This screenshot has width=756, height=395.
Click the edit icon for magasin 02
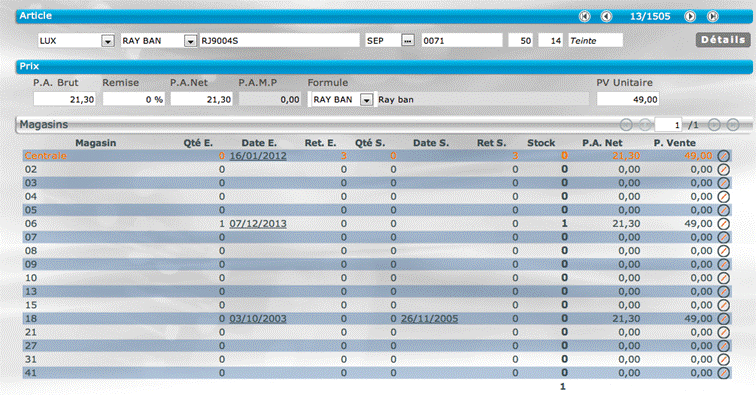(x=723, y=169)
